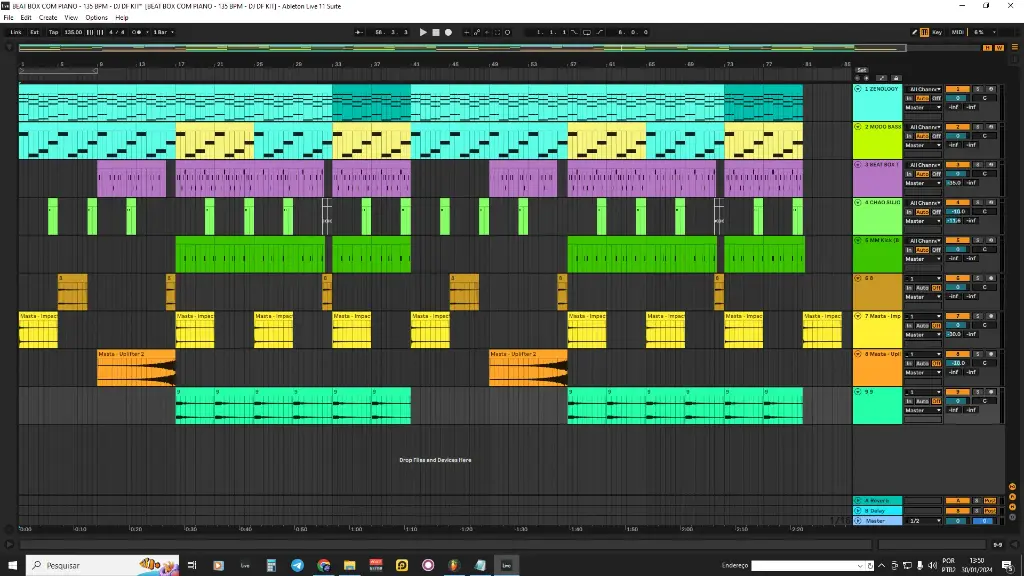Open the CPU load 6% dropdown
Viewport: 1024px width, 576px height.
point(984,32)
